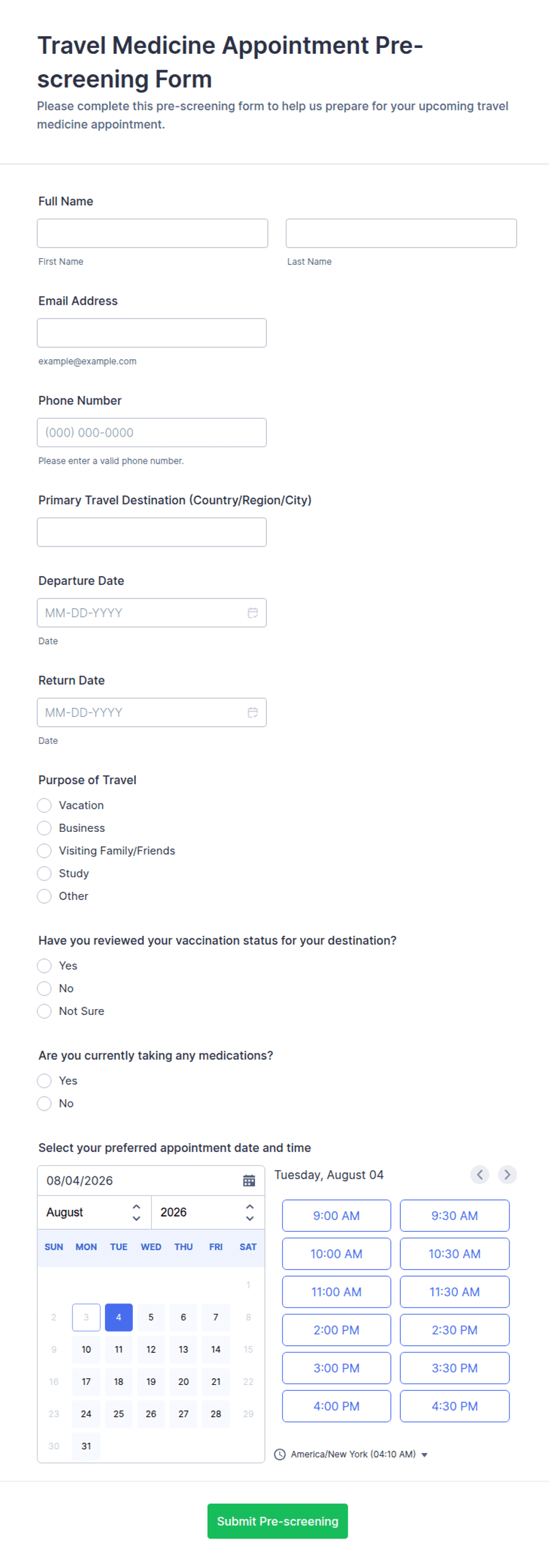Pick the 2:00 PM time slot
Screen dimensions: 549x1568
(336, 1330)
